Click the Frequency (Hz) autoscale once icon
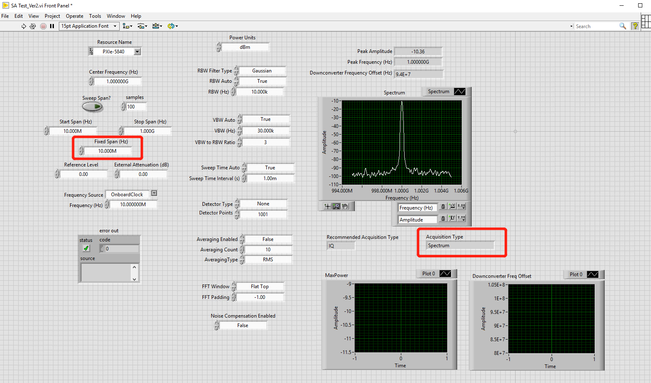The image size is (651, 383). pos(452,207)
